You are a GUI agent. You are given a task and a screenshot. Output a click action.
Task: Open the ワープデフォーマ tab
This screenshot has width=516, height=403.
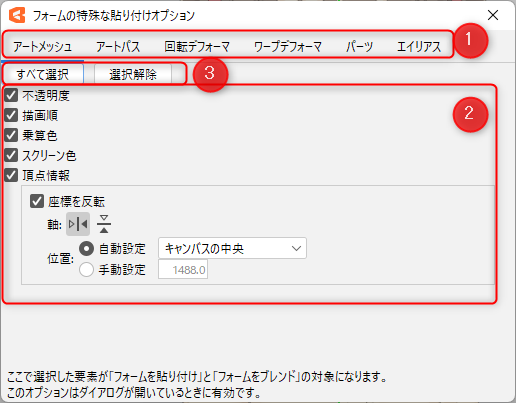coord(288,47)
